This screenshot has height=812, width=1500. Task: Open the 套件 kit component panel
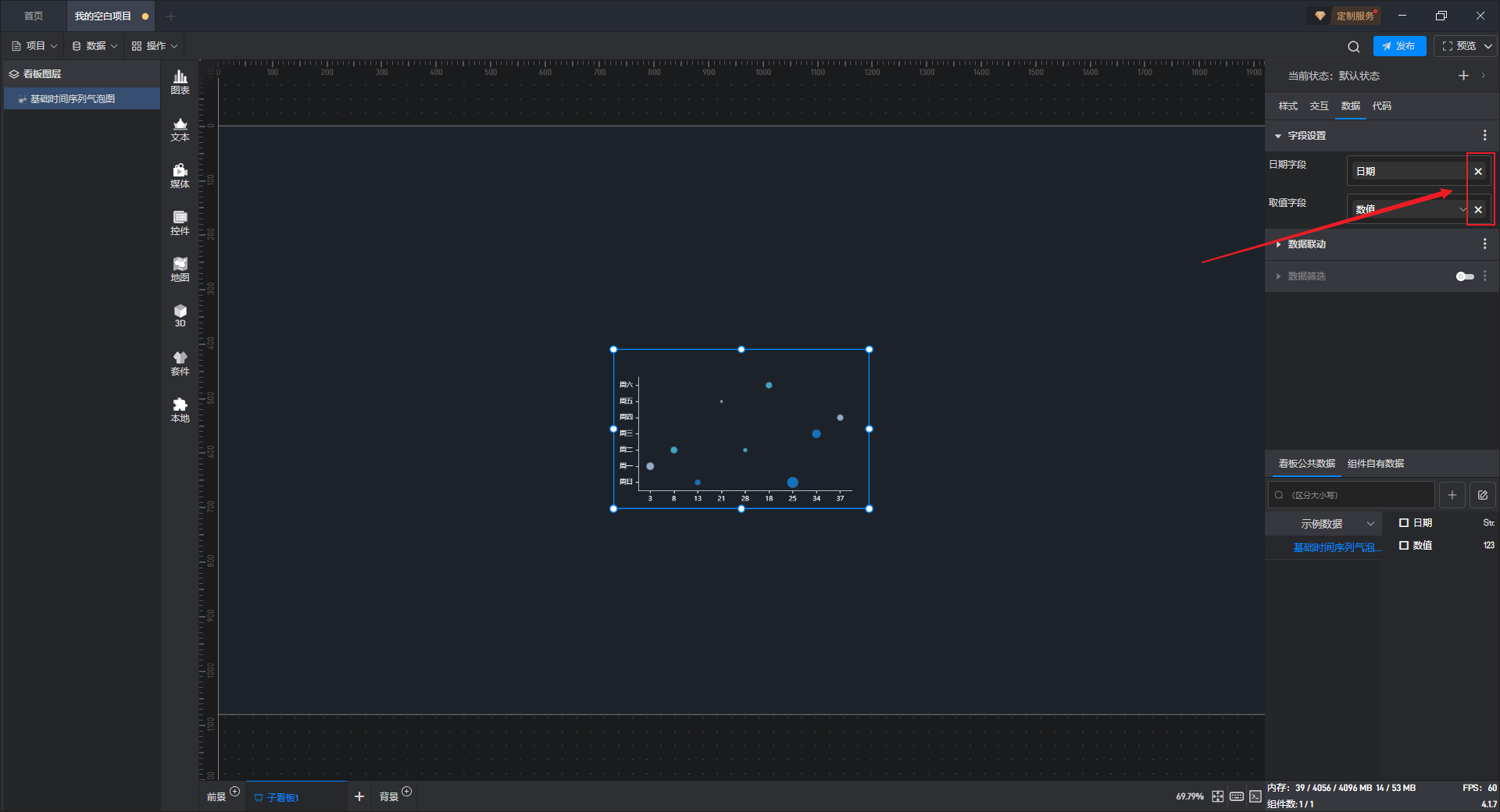pyautogui.click(x=180, y=363)
